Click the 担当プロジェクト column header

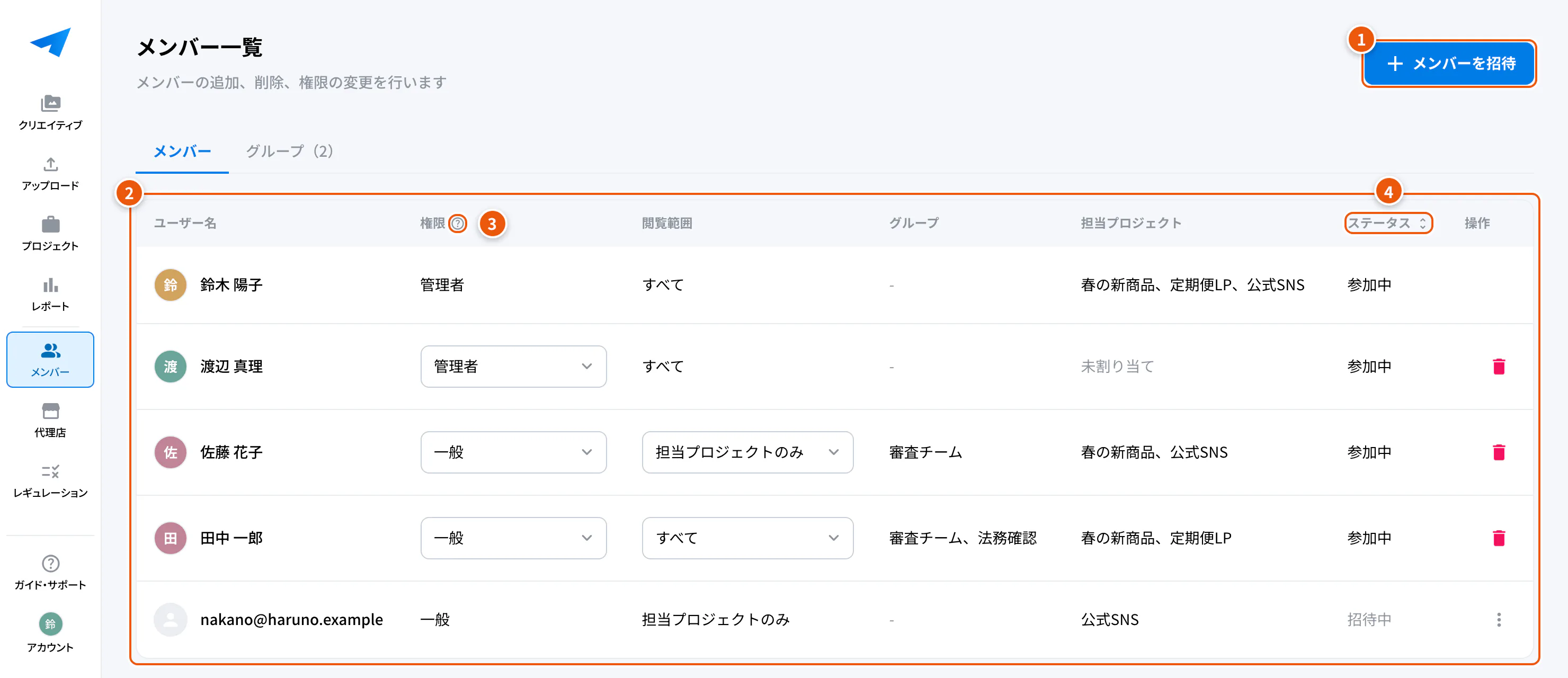point(1130,224)
